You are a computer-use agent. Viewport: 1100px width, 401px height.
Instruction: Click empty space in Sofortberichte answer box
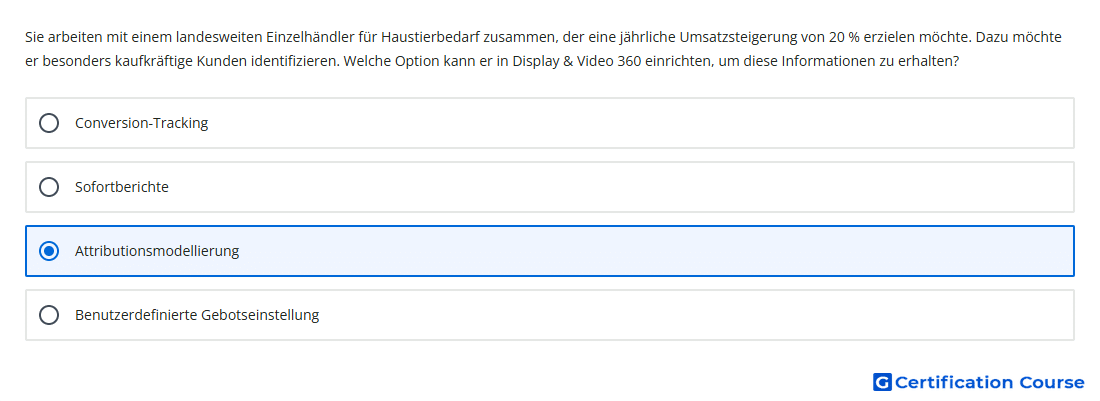click(631, 187)
